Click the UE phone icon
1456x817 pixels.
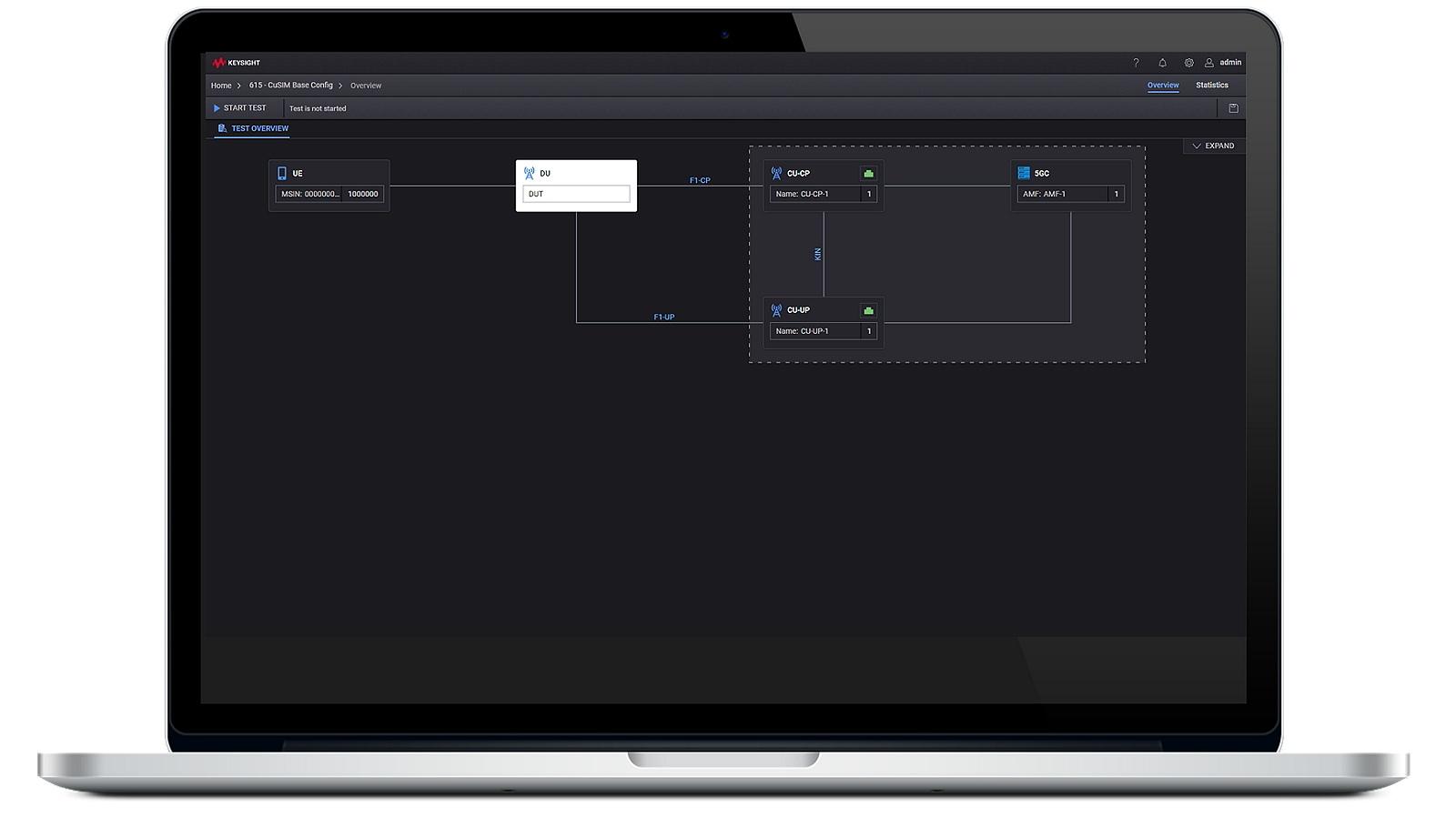click(282, 173)
